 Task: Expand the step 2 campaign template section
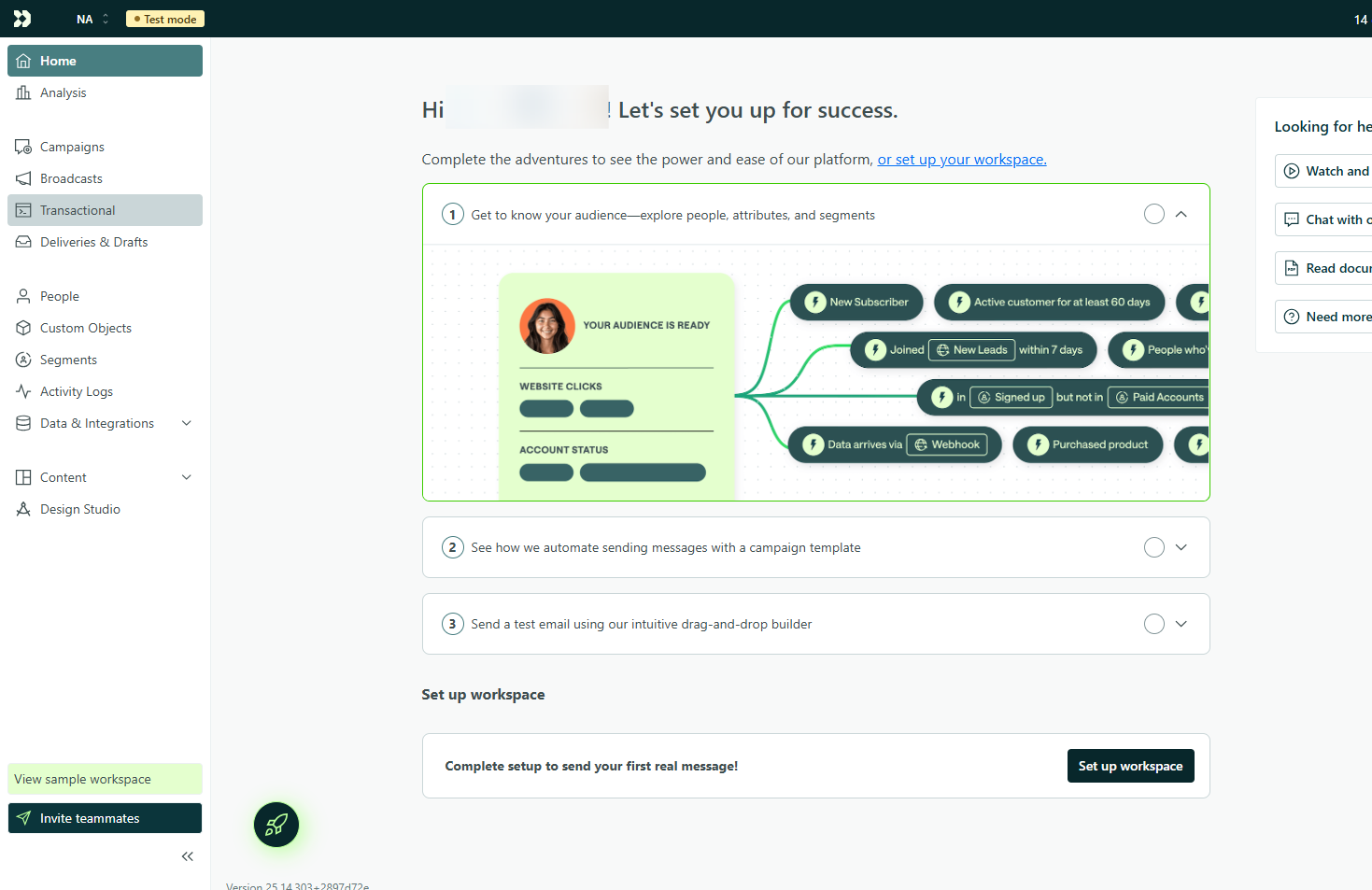tap(1181, 547)
